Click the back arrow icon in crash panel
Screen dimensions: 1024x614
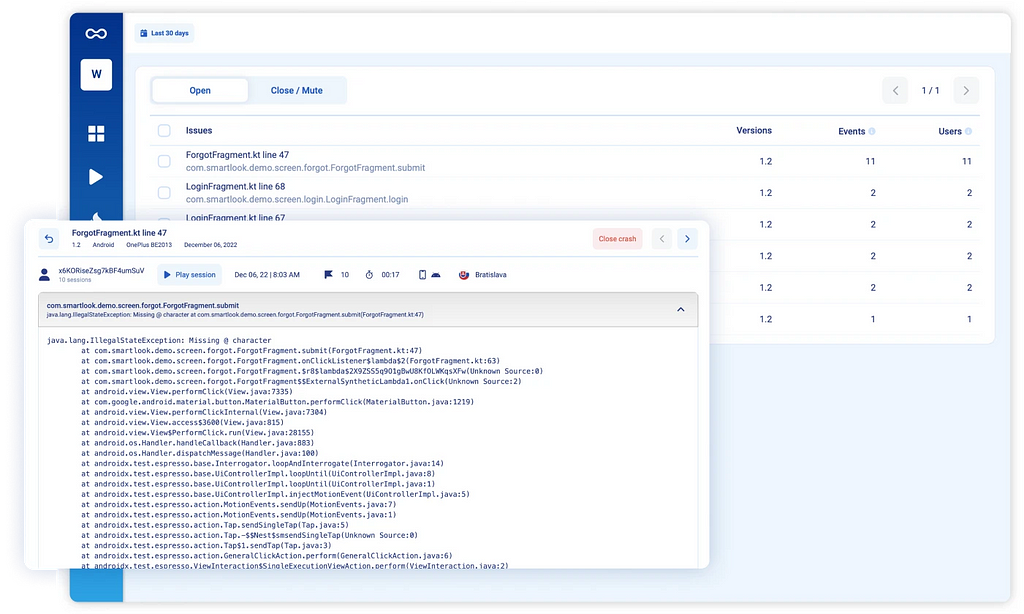coord(49,238)
